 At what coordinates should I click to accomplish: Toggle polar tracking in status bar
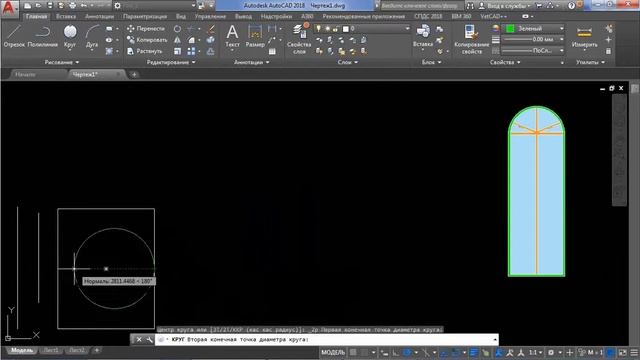coord(407,352)
